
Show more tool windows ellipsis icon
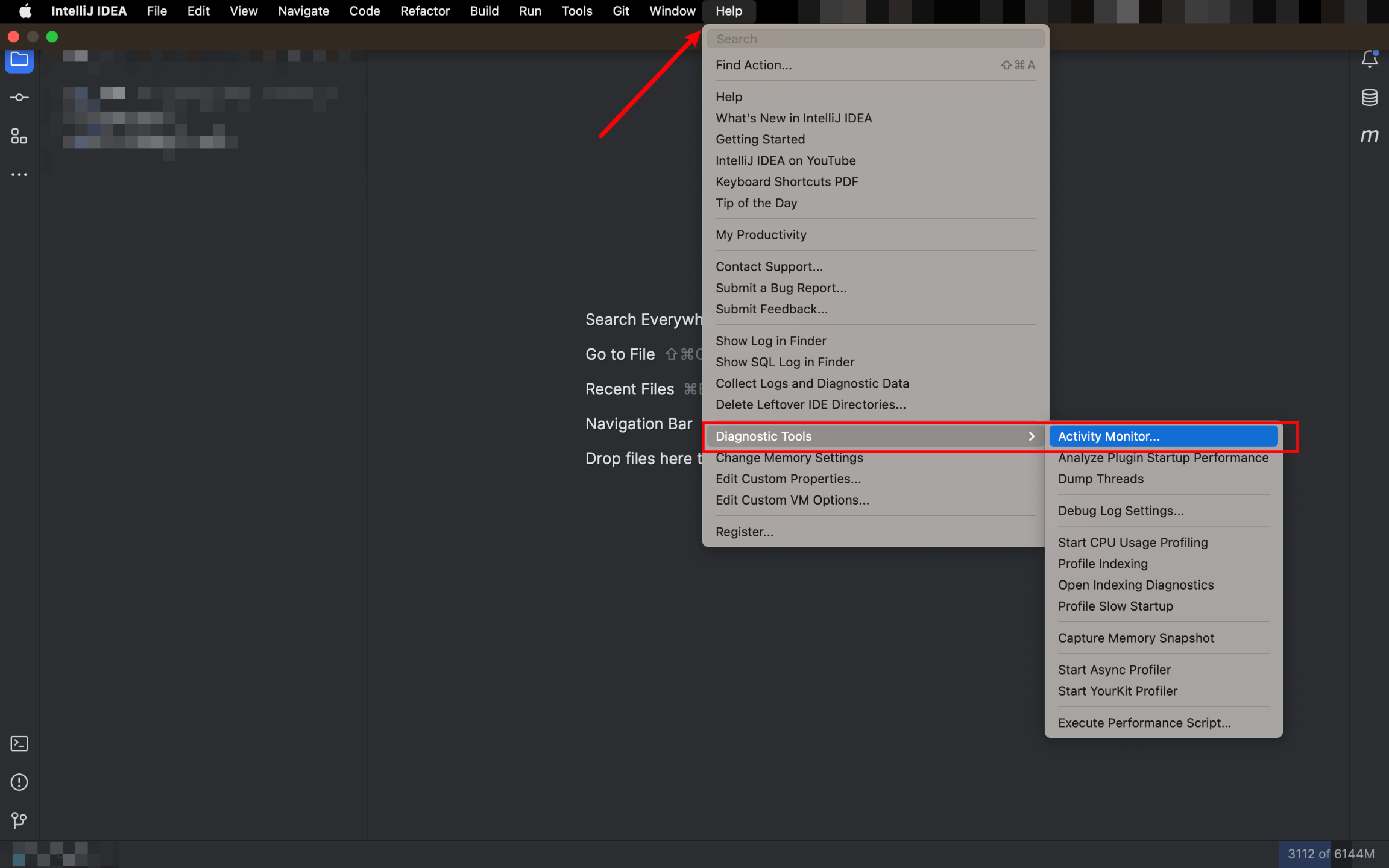(x=19, y=175)
